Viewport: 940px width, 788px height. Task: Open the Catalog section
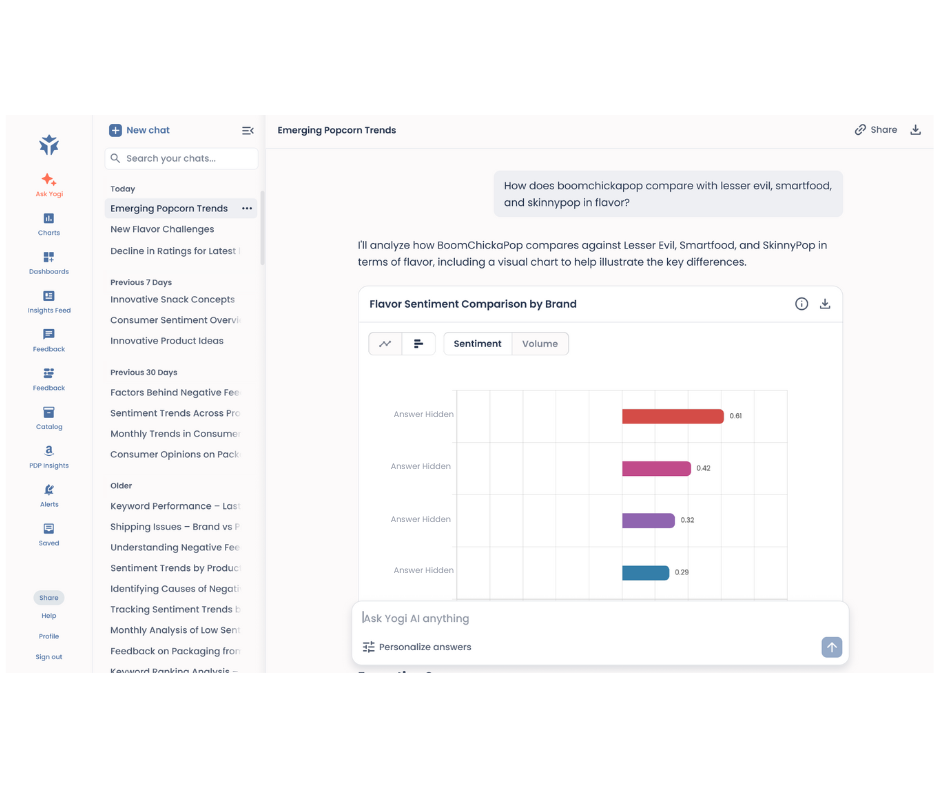pos(49,418)
